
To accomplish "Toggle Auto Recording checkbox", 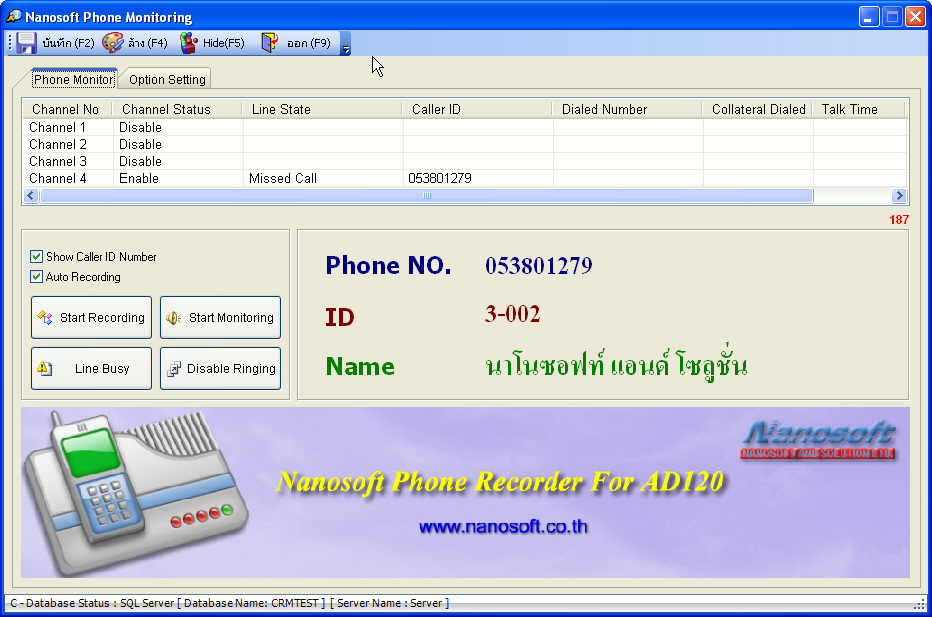I will click(x=36, y=277).
